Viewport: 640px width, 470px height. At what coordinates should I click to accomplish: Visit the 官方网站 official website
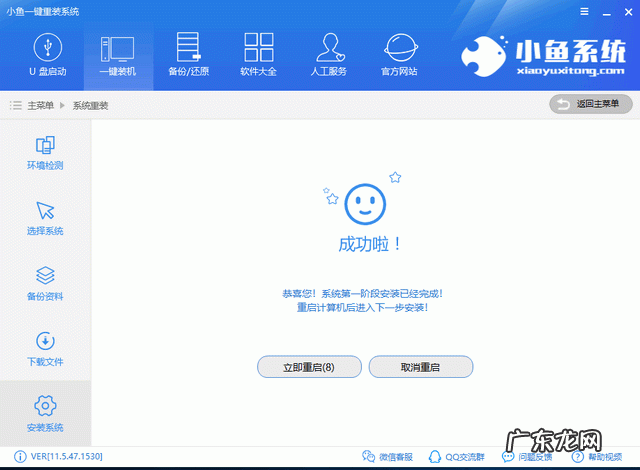400,55
